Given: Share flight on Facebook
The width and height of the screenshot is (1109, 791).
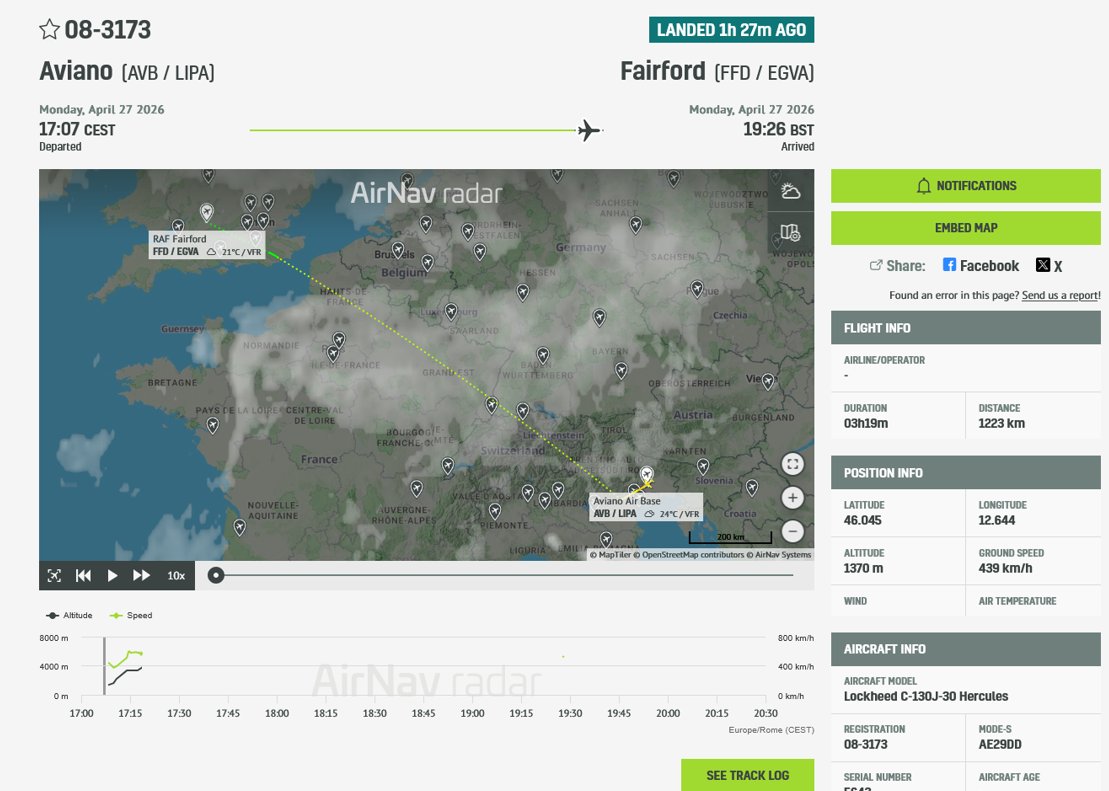Looking at the screenshot, I should [981, 266].
